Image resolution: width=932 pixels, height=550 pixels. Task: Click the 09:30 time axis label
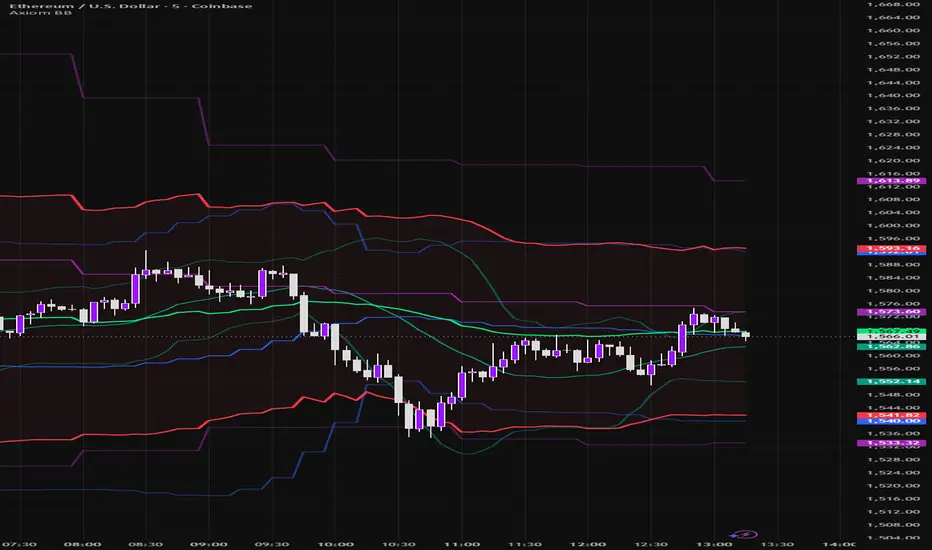pyautogui.click(x=272, y=544)
